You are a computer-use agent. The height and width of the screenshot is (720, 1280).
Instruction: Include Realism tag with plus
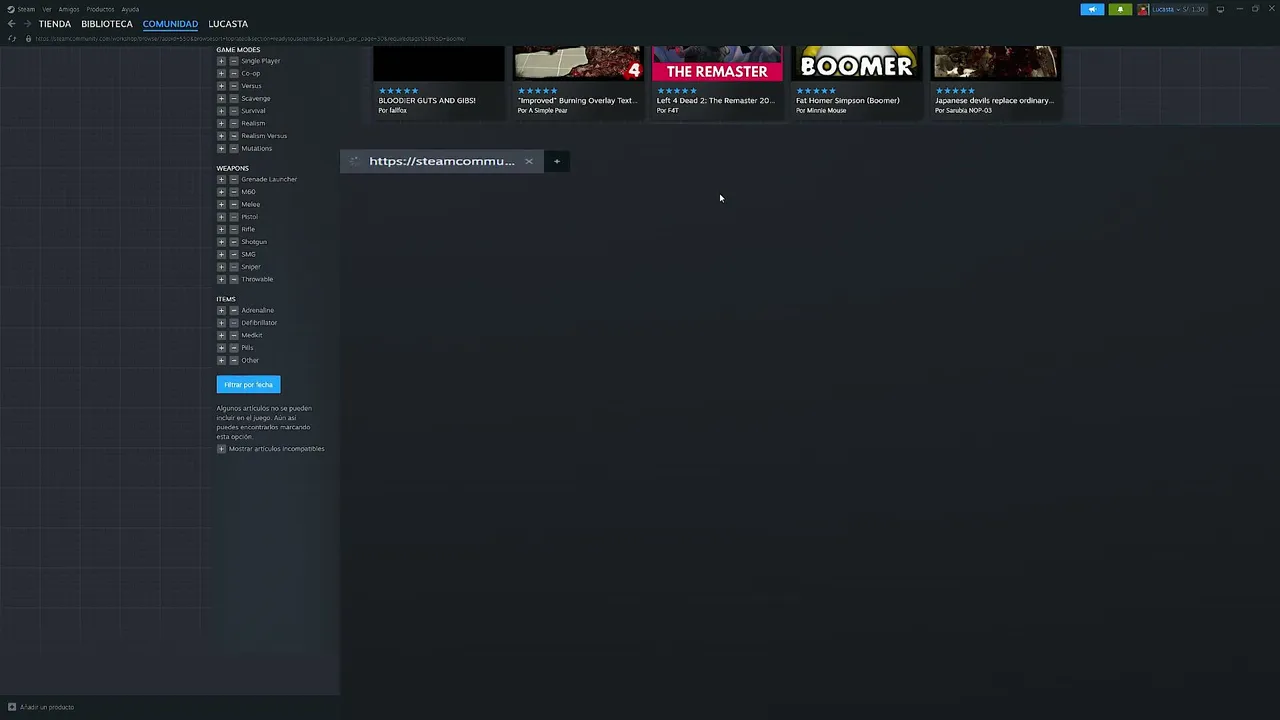pos(221,123)
